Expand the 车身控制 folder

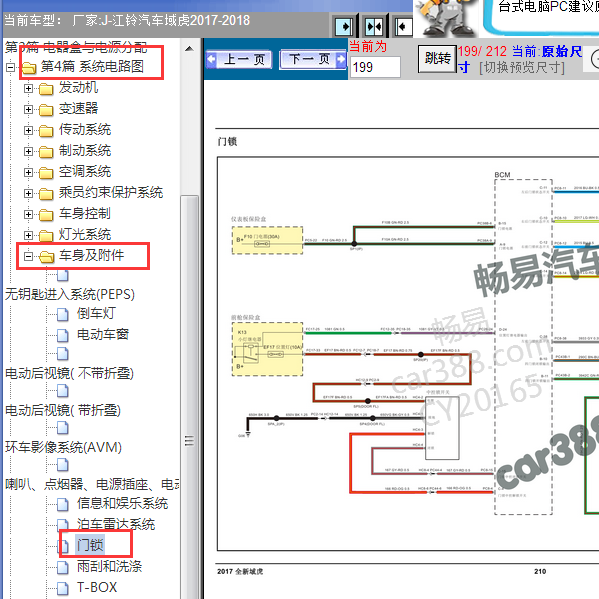[x=28, y=214]
